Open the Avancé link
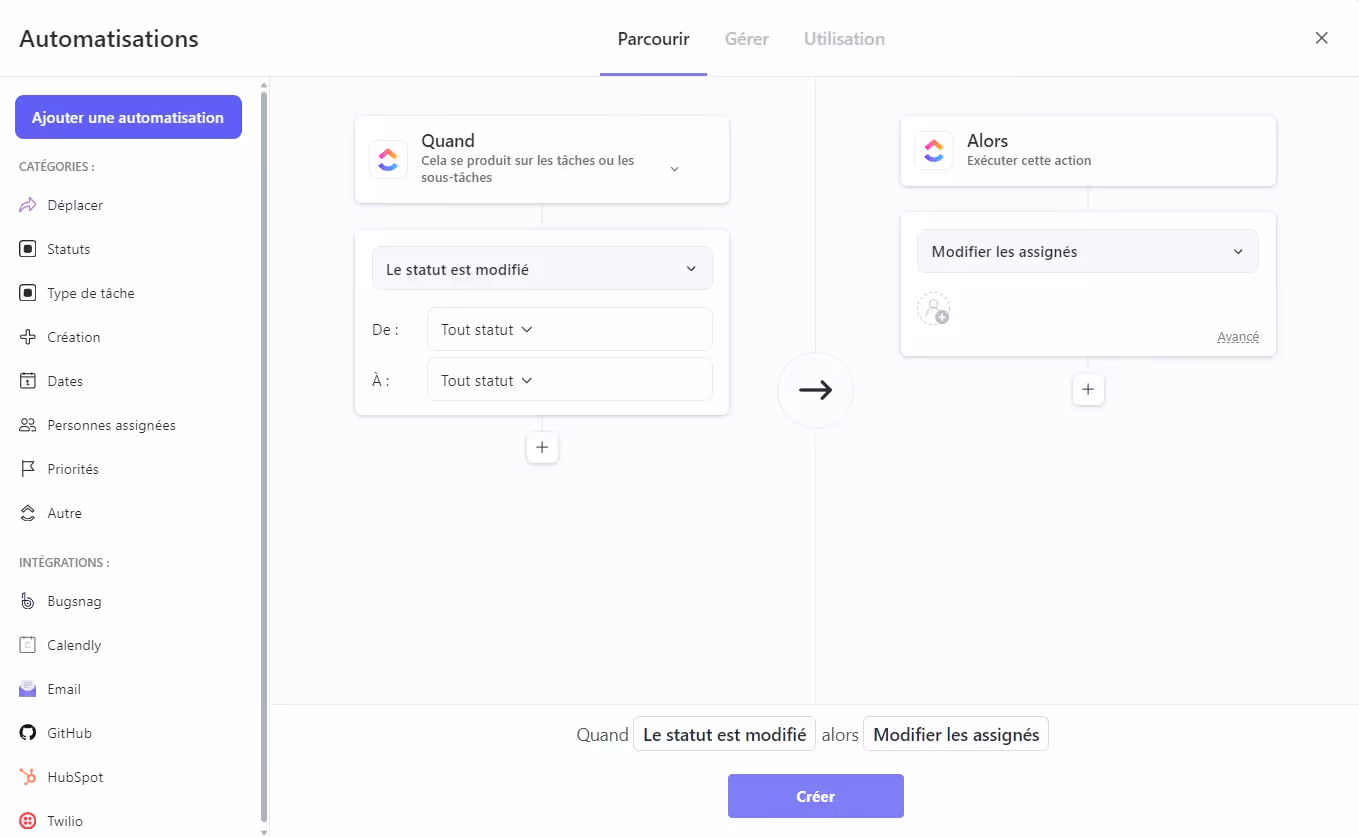Screen dimensions: 1359x837 pos(1238,336)
